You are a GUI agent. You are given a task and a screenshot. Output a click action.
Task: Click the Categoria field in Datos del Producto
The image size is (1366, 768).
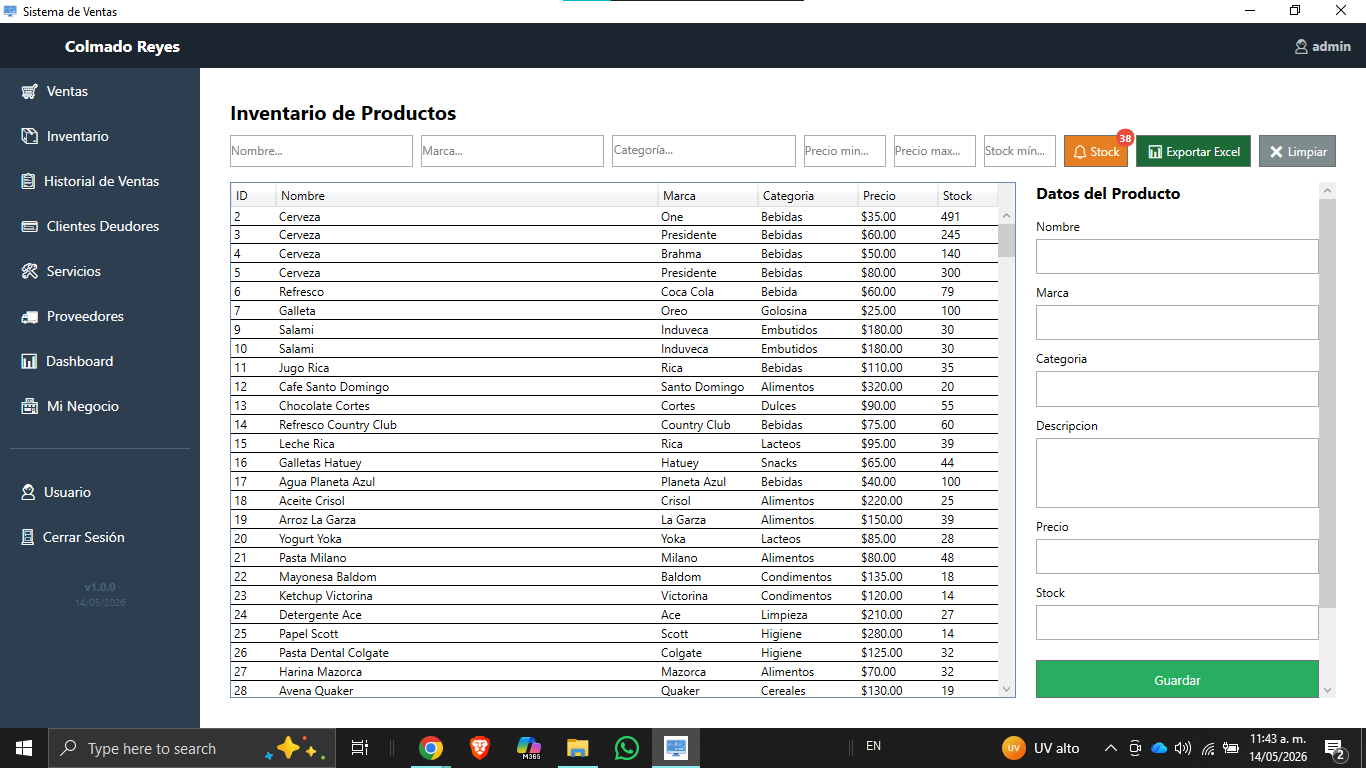pyautogui.click(x=1177, y=388)
